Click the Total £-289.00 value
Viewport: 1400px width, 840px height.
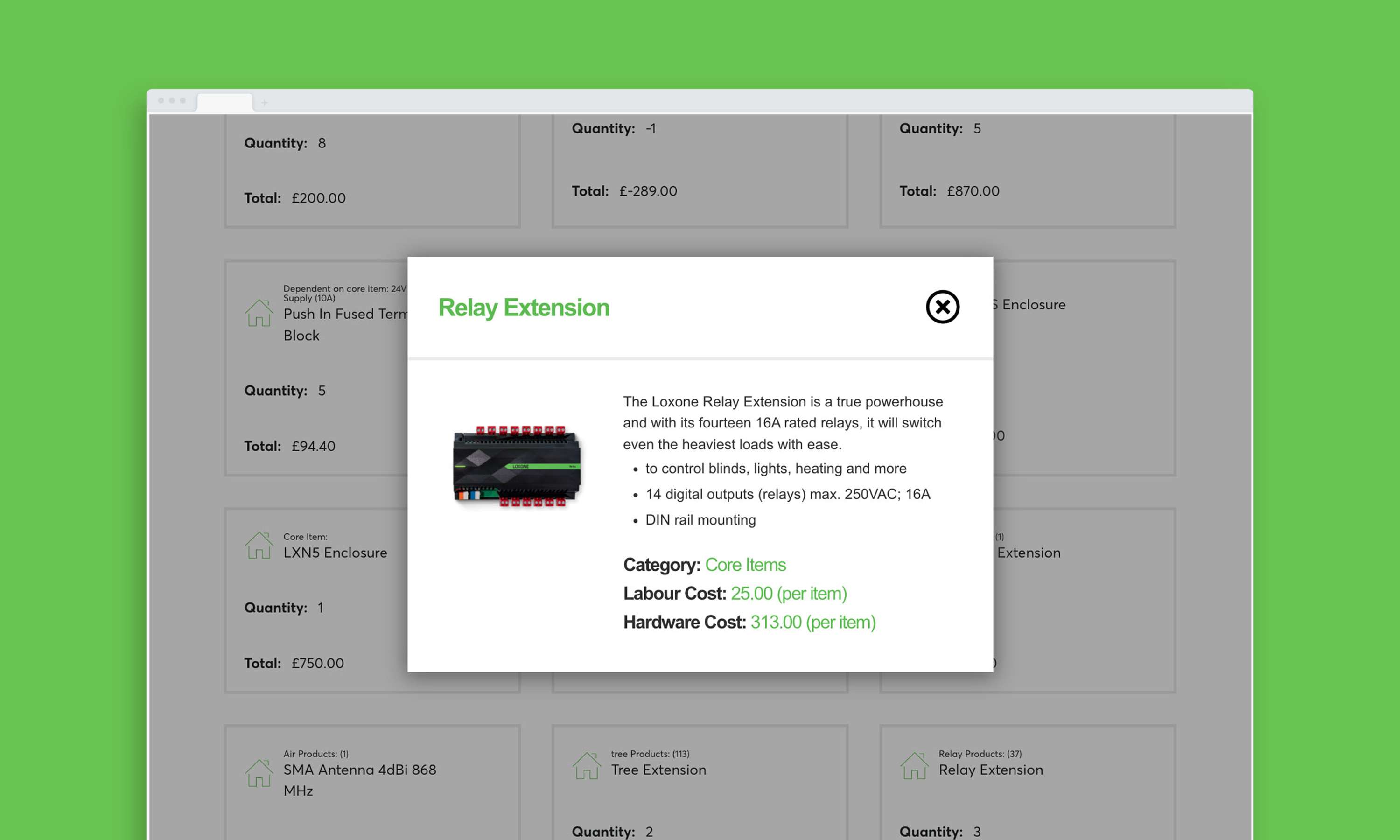click(648, 191)
